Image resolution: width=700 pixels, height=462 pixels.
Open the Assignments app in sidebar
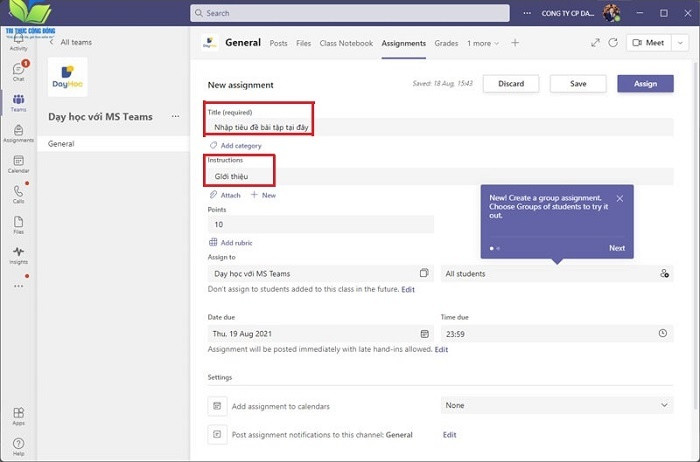click(18, 133)
